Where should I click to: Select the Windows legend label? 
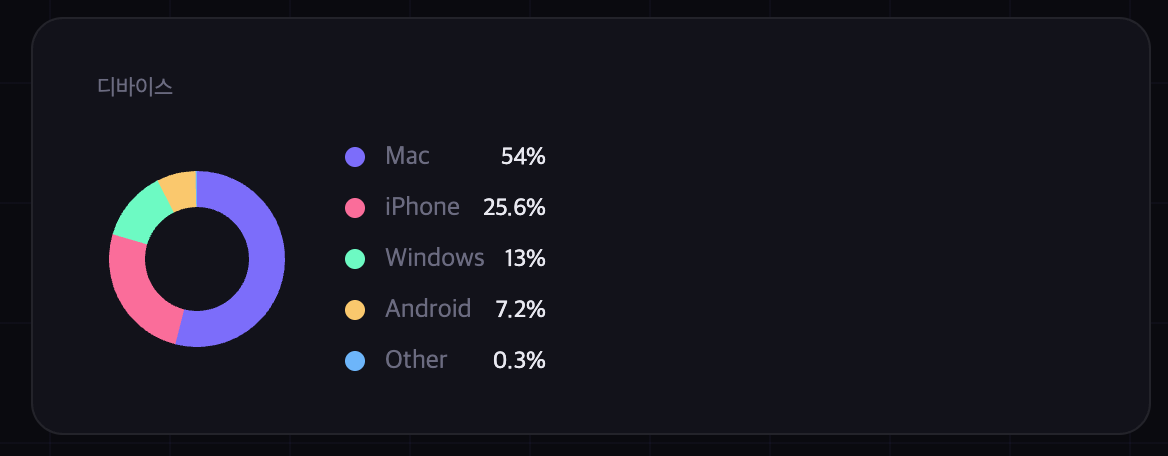(434, 258)
